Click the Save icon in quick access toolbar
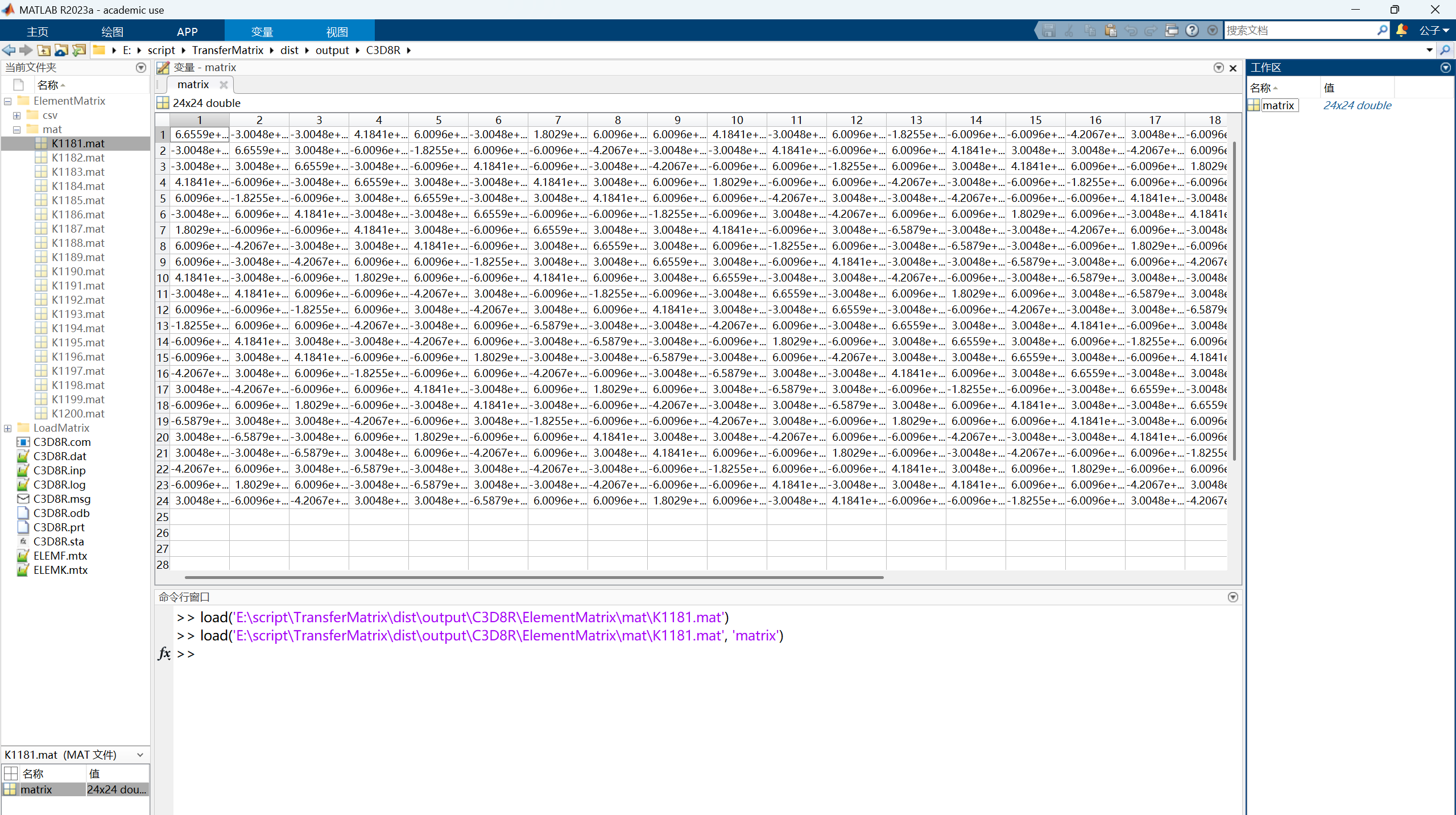 tap(1049, 31)
